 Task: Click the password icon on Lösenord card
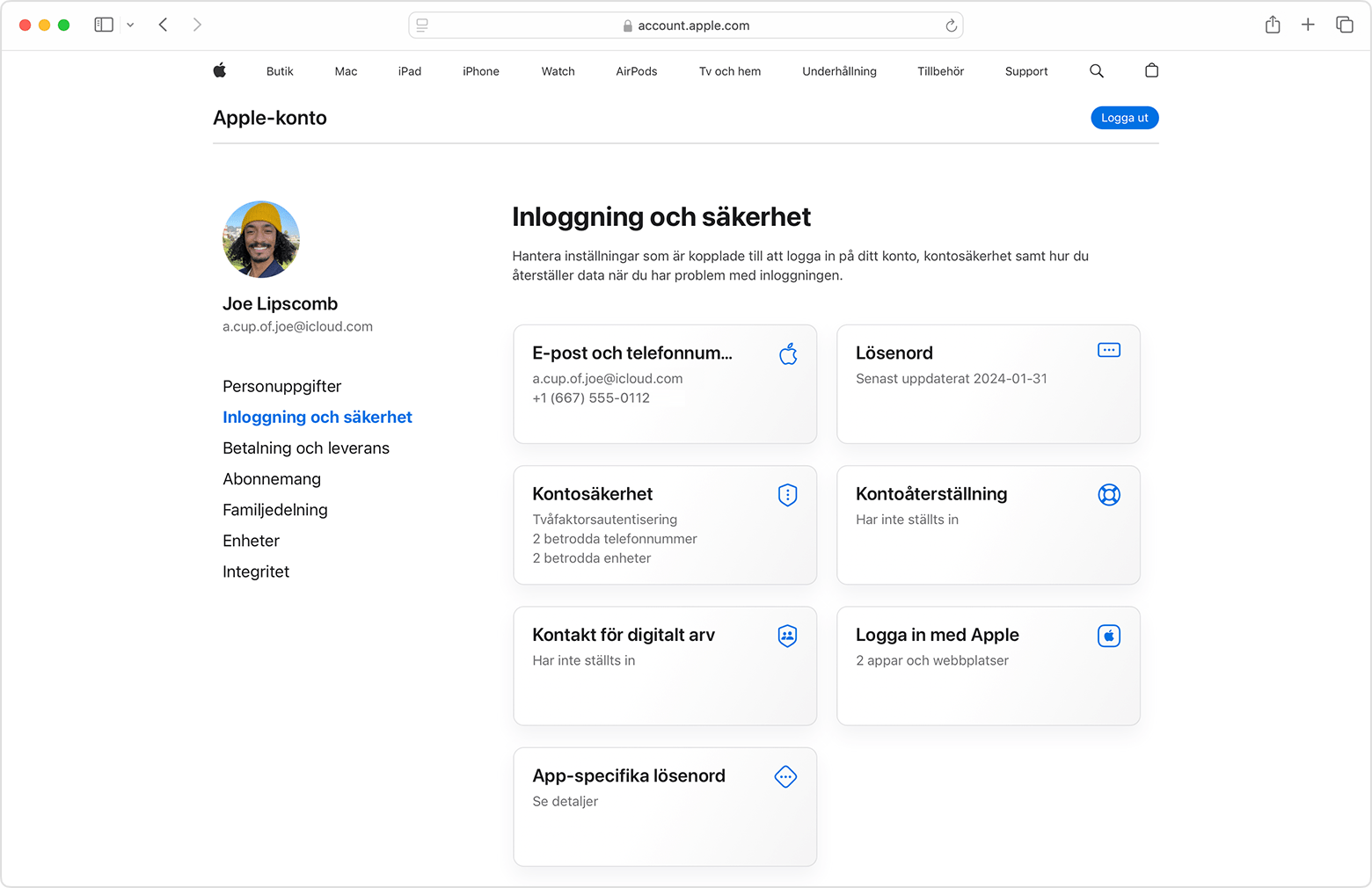1109,350
